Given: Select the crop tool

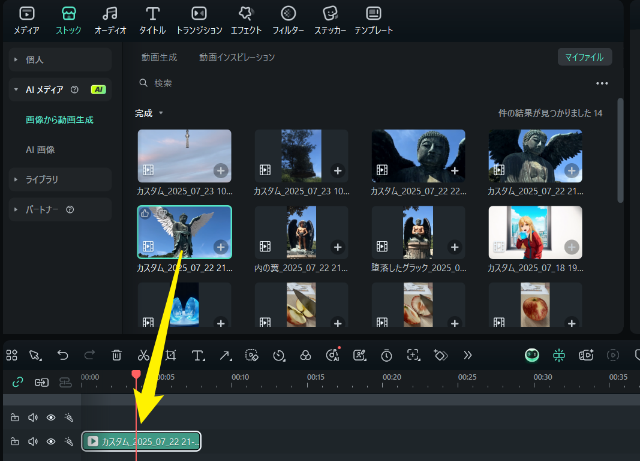Looking at the screenshot, I should [171, 355].
